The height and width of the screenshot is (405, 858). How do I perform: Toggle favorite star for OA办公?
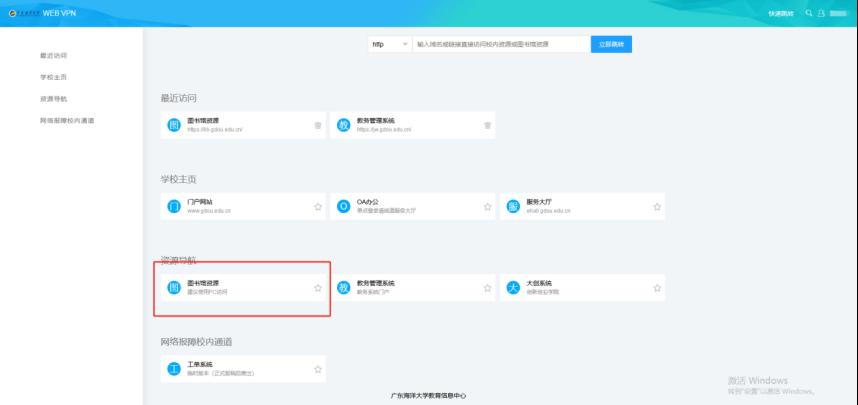pyautogui.click(x=488, y=207)
